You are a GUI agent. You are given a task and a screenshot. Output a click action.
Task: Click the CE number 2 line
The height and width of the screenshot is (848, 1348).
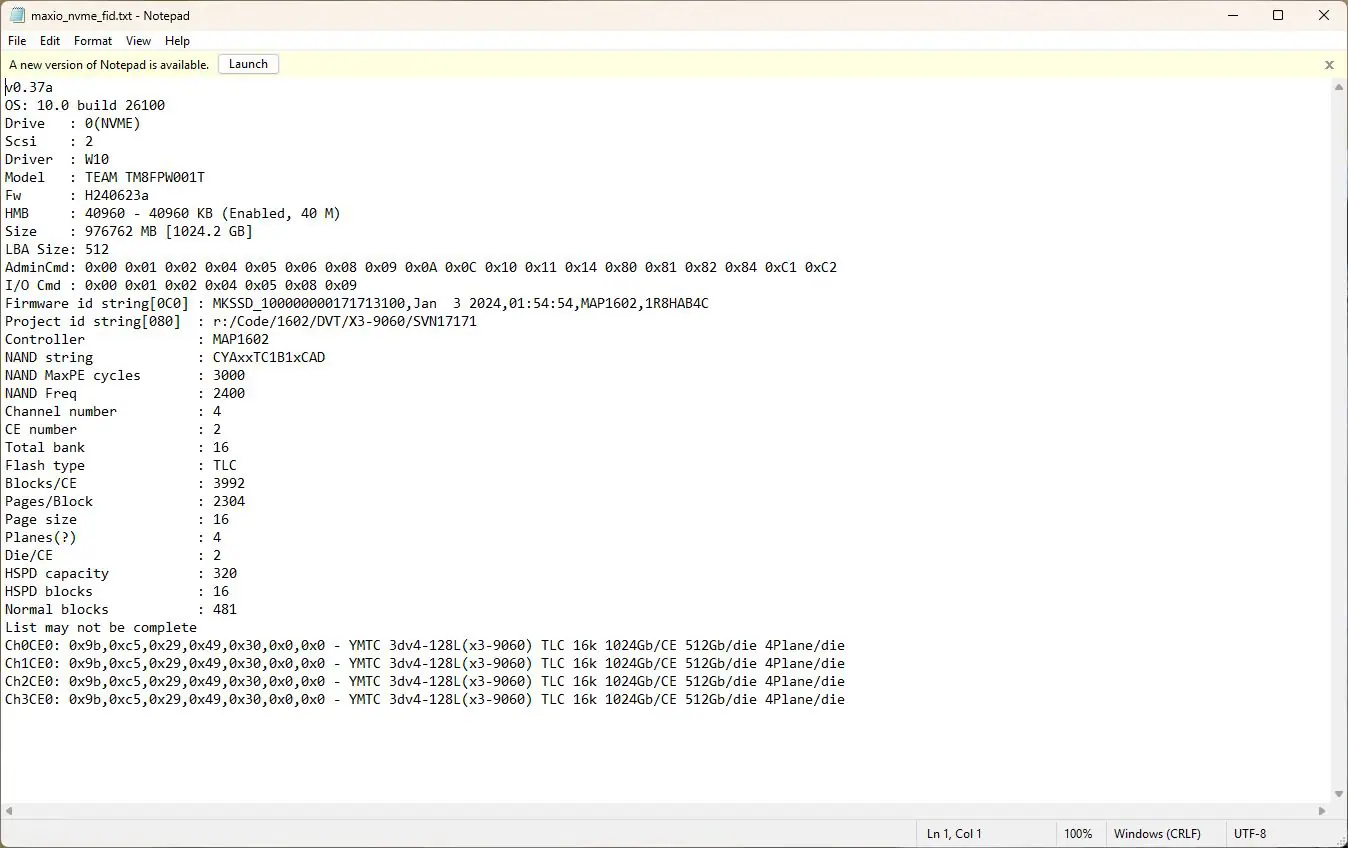point(113,429)
